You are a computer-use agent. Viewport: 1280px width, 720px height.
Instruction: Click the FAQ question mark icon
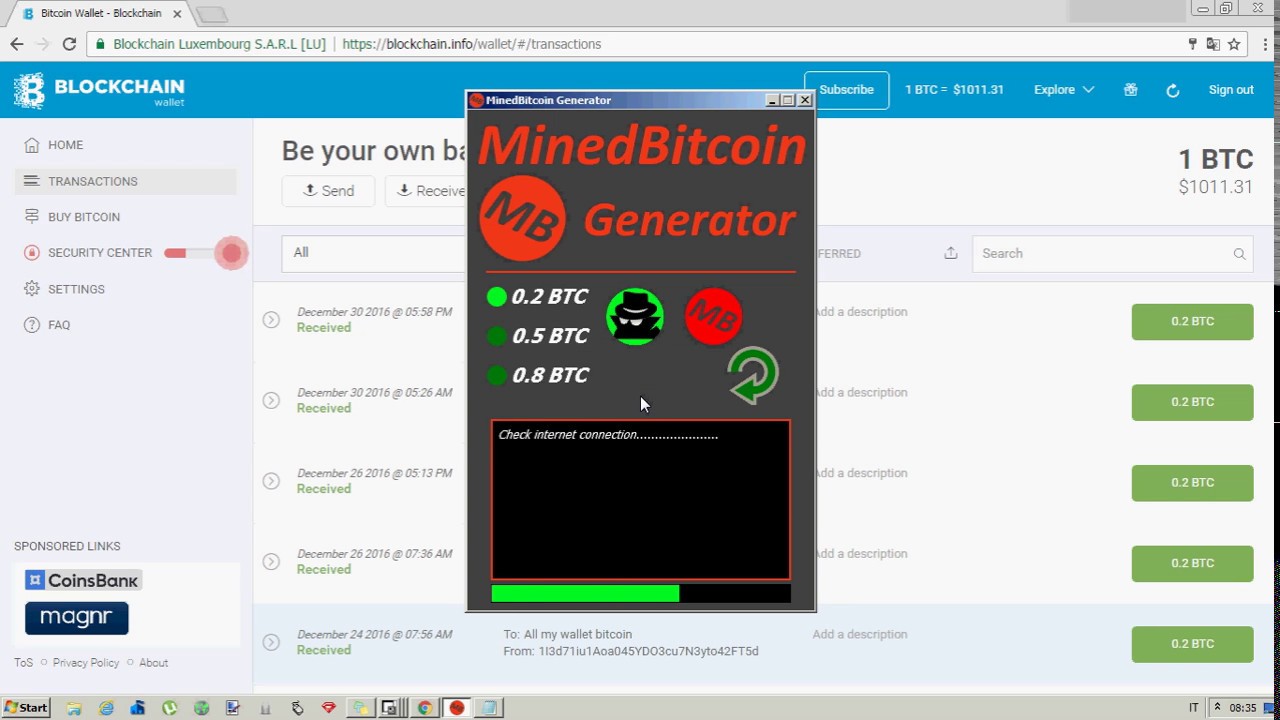[x=32, y=325]
